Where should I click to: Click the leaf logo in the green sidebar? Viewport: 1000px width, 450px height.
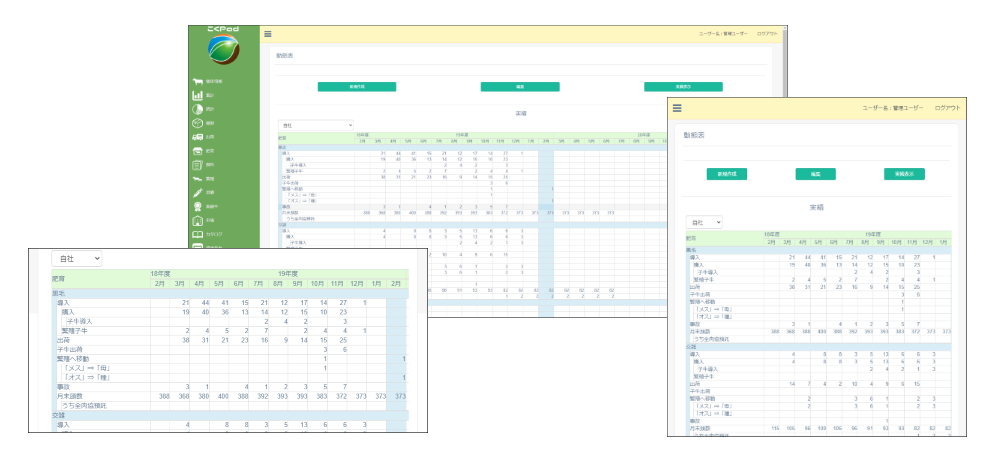223,50
